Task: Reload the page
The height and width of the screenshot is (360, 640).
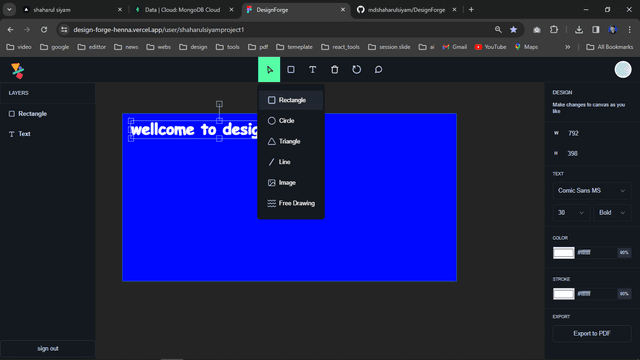Action: click(x=44, y=29)
